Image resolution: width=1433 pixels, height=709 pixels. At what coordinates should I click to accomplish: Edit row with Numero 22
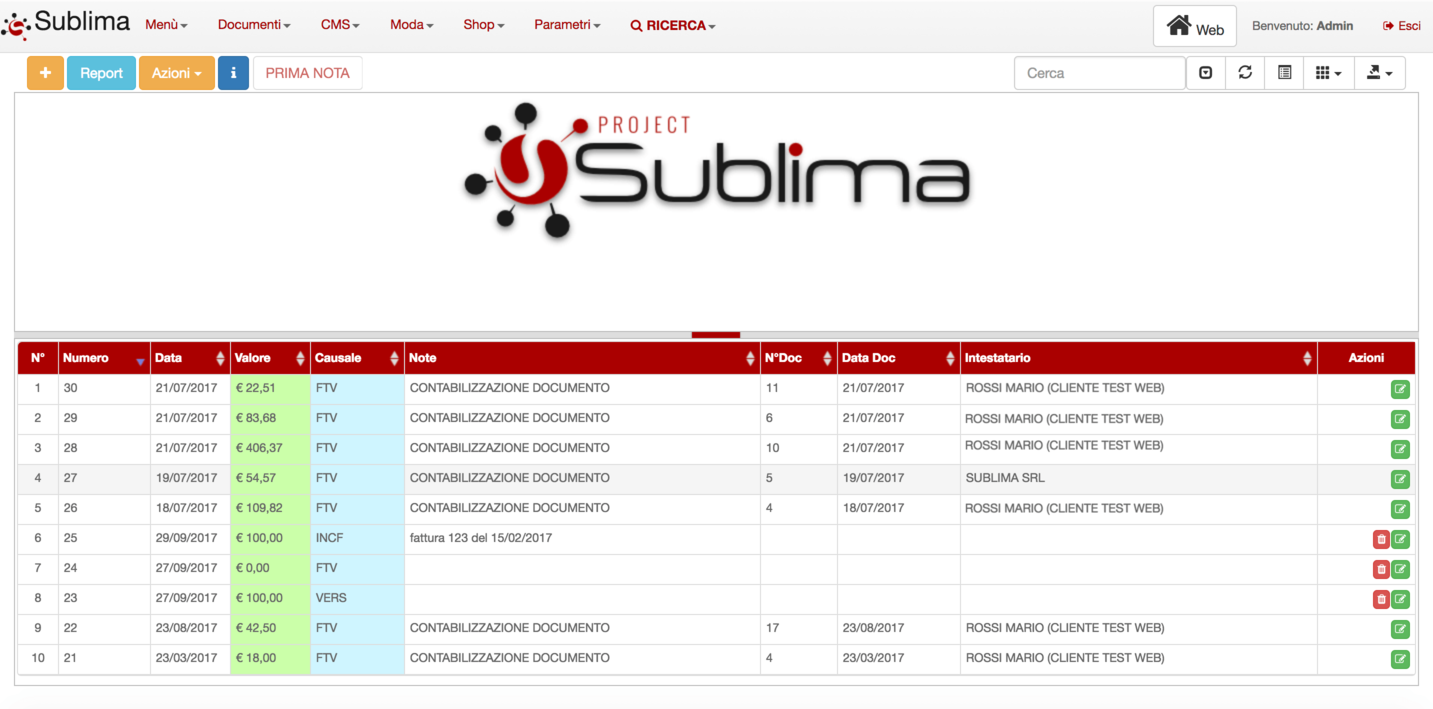point(1400,629)
